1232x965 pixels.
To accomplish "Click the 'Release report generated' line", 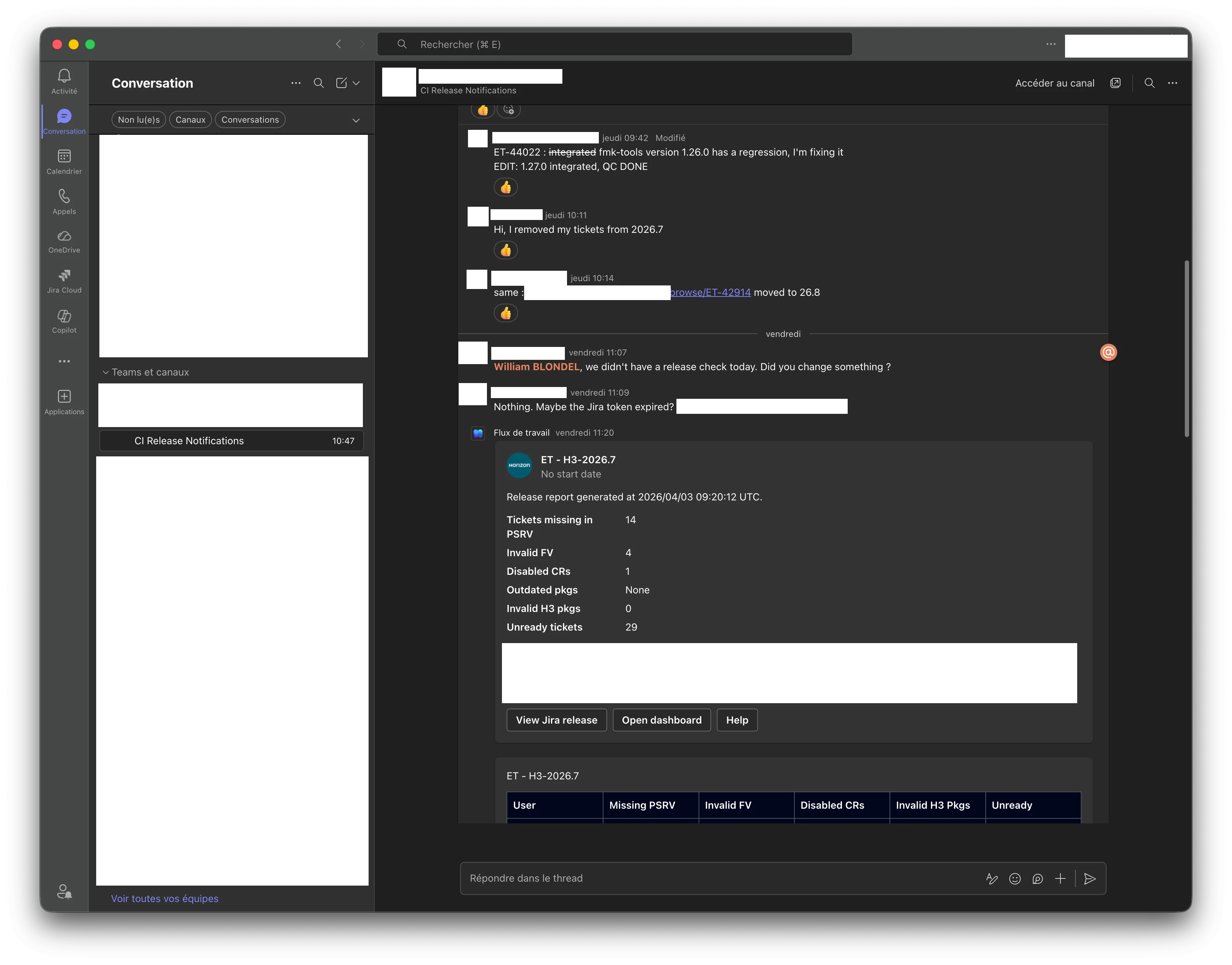I will [634, 497].
